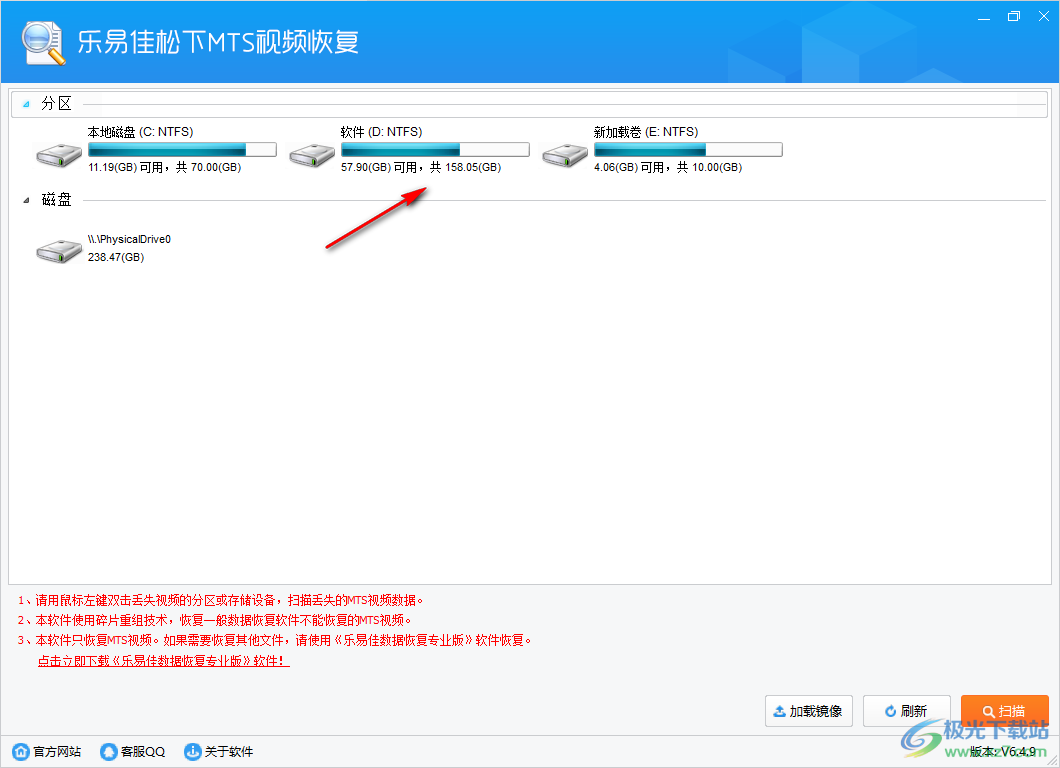The image size is (1060, 768).
Task: Click the text 4.06(GB) 可用，共 10.00(GB)
Action: [x=668, y=167]
